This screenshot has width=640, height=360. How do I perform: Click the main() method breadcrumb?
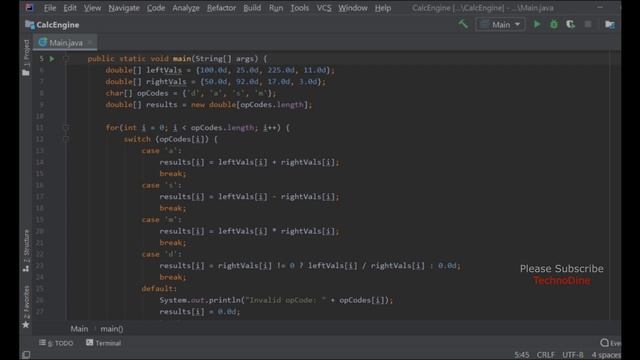111,329
